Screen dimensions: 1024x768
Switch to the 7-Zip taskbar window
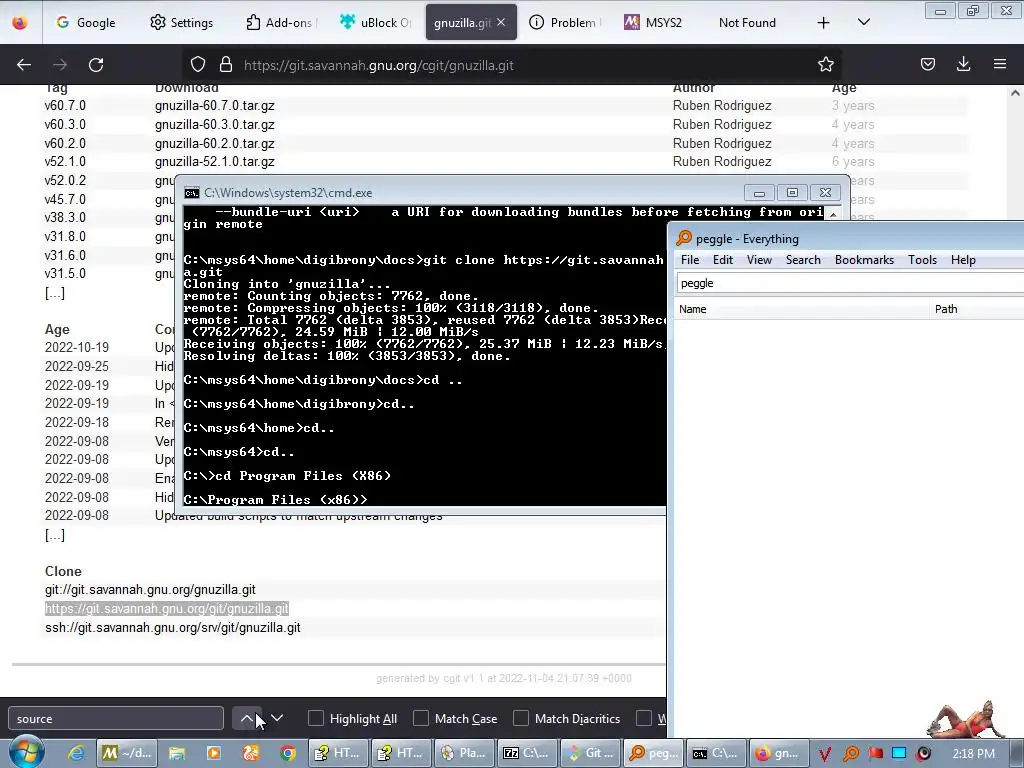[x=526, y=753]
